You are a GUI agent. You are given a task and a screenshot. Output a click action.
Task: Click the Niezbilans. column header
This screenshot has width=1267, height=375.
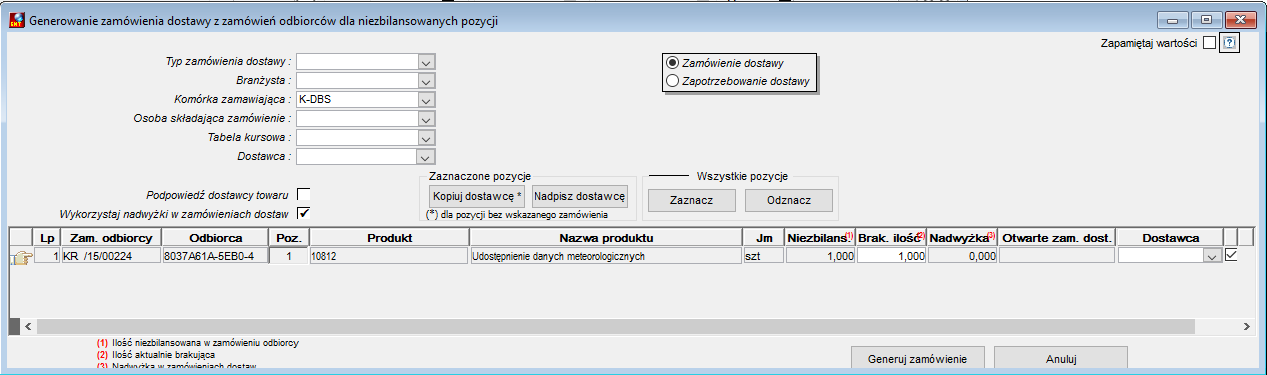click(x=820, y=238)
